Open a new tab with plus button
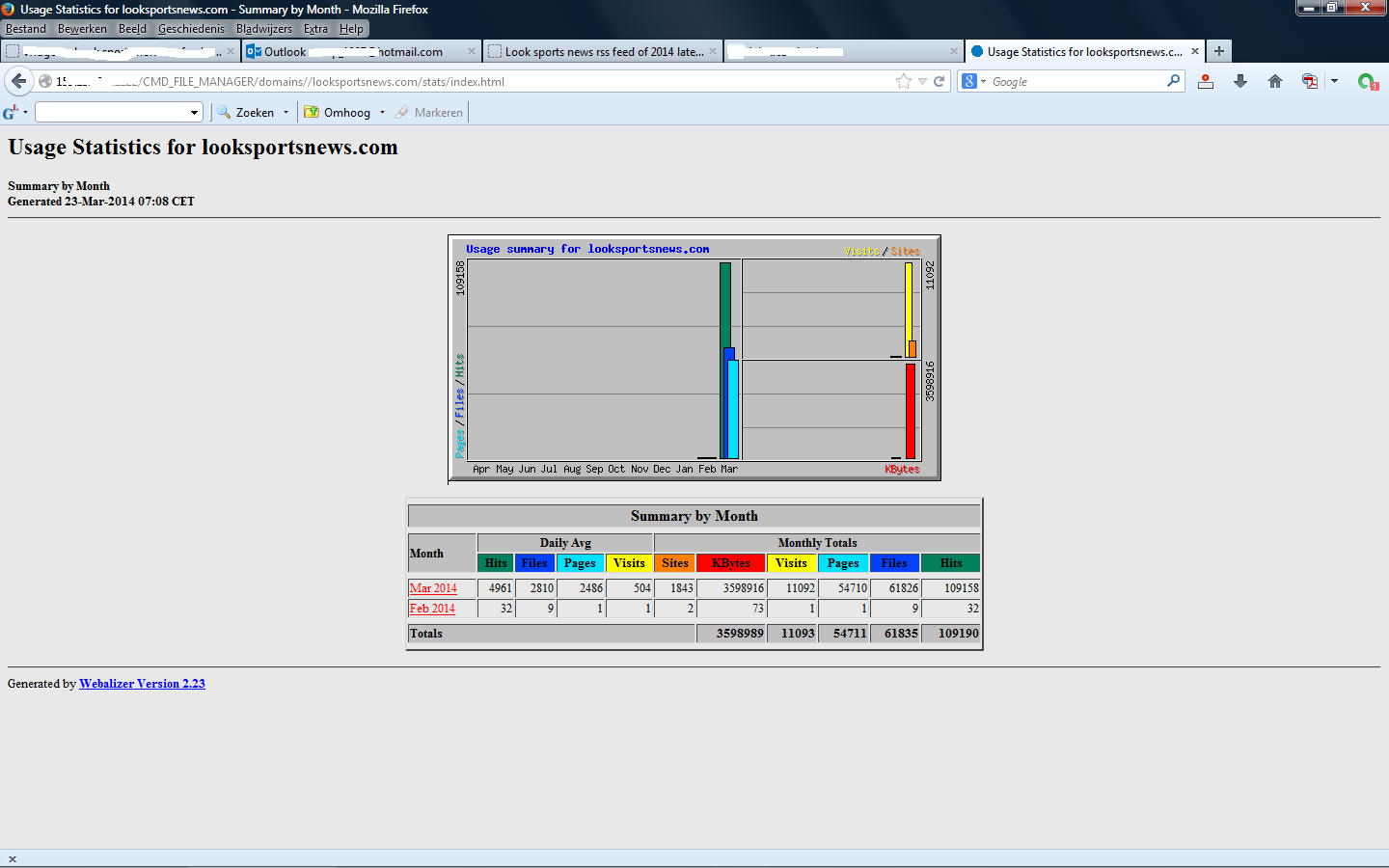This screenshot has width=1389, height=868. (x=1219, y=51)
